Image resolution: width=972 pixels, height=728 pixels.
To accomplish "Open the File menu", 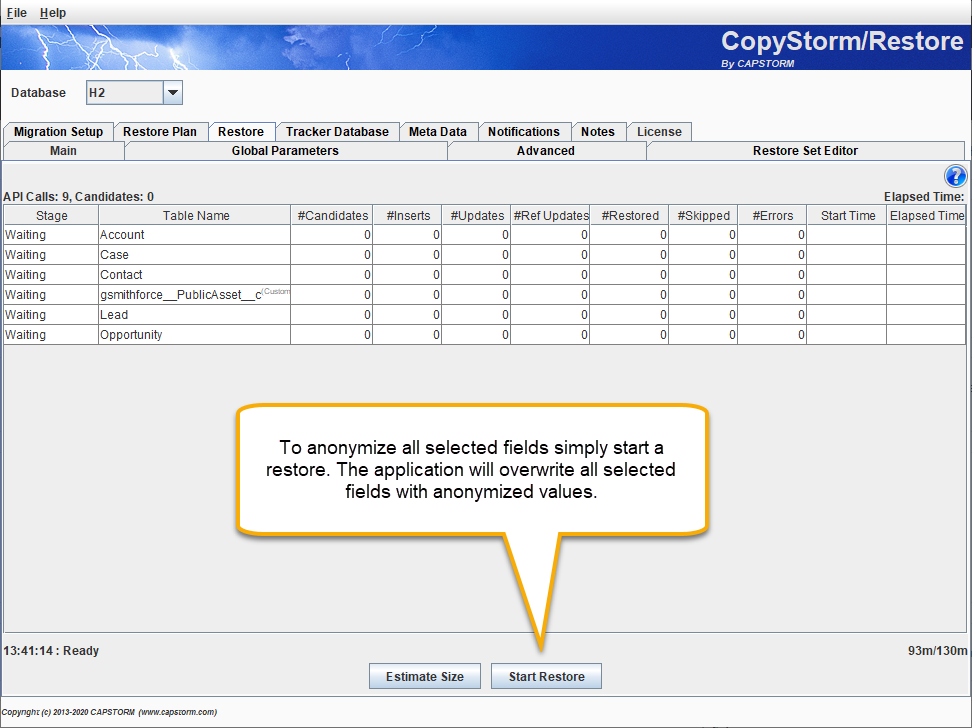I will (x=17, y=12).
